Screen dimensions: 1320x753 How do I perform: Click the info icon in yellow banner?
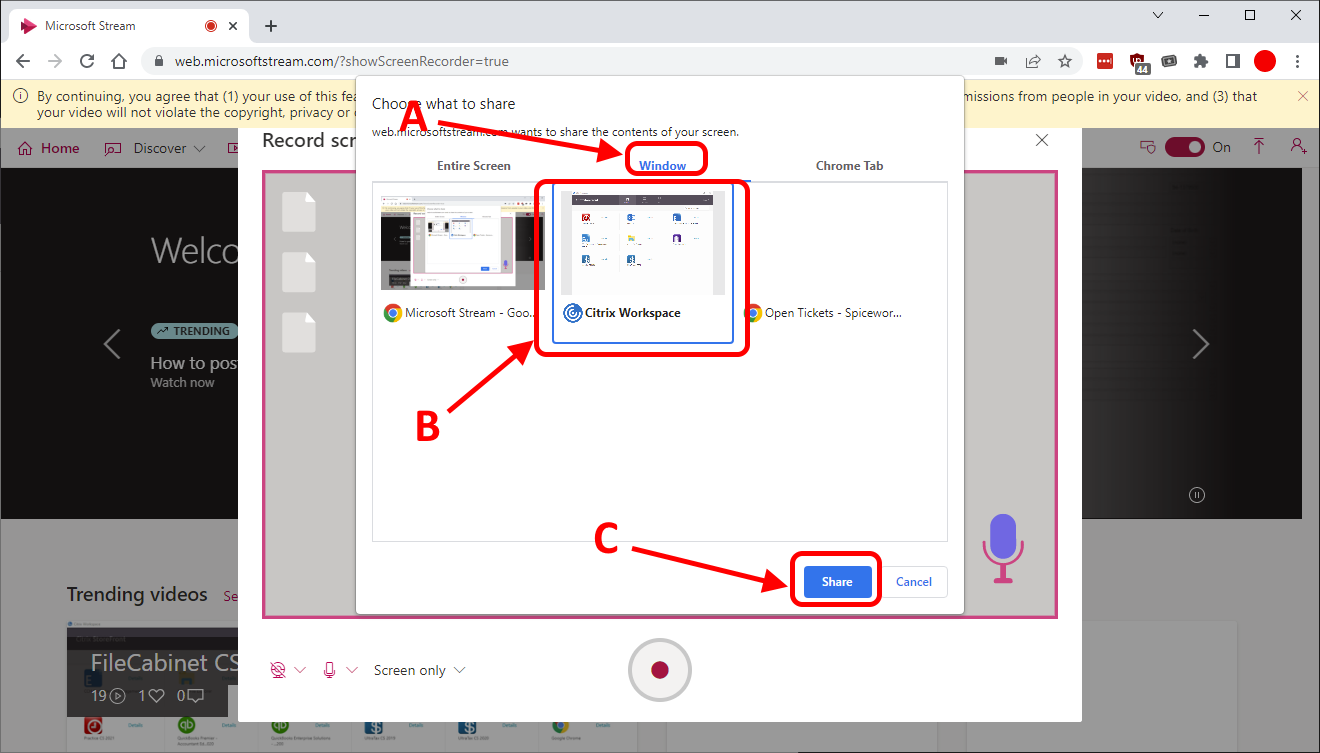pyautogui.click(x=22, y=96)
